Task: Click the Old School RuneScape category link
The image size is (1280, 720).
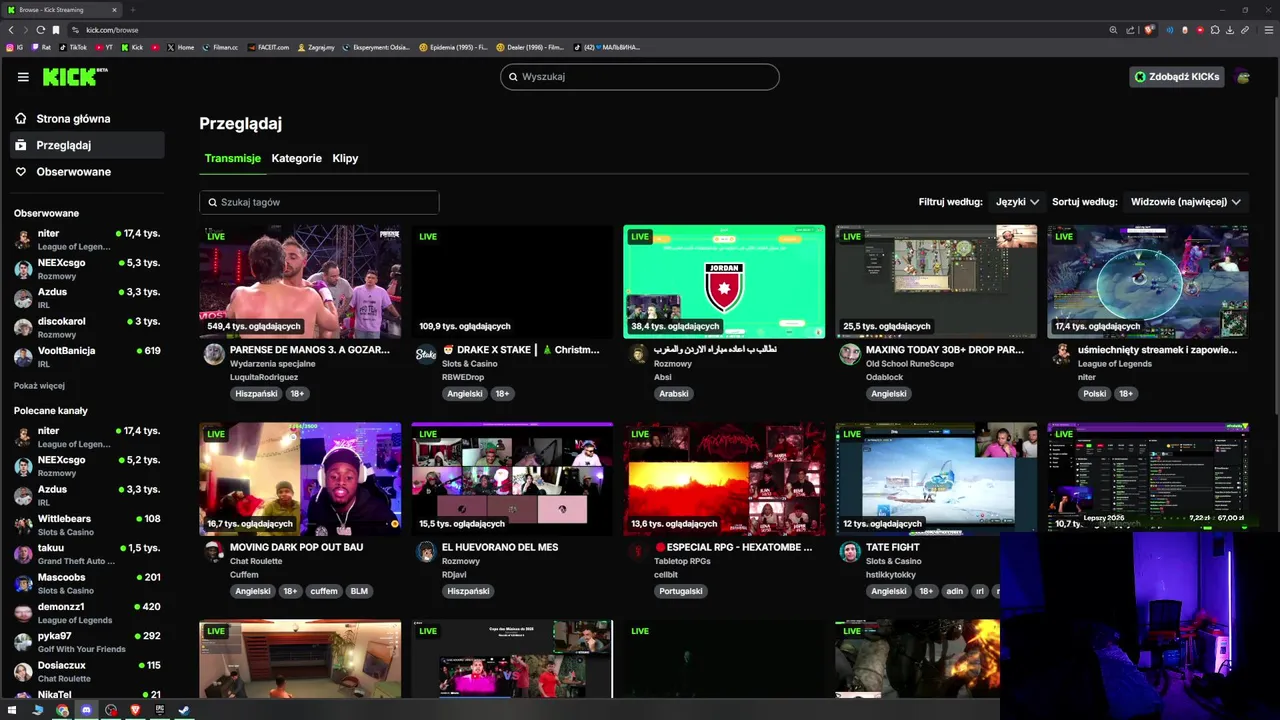Action: click(910, 364)
